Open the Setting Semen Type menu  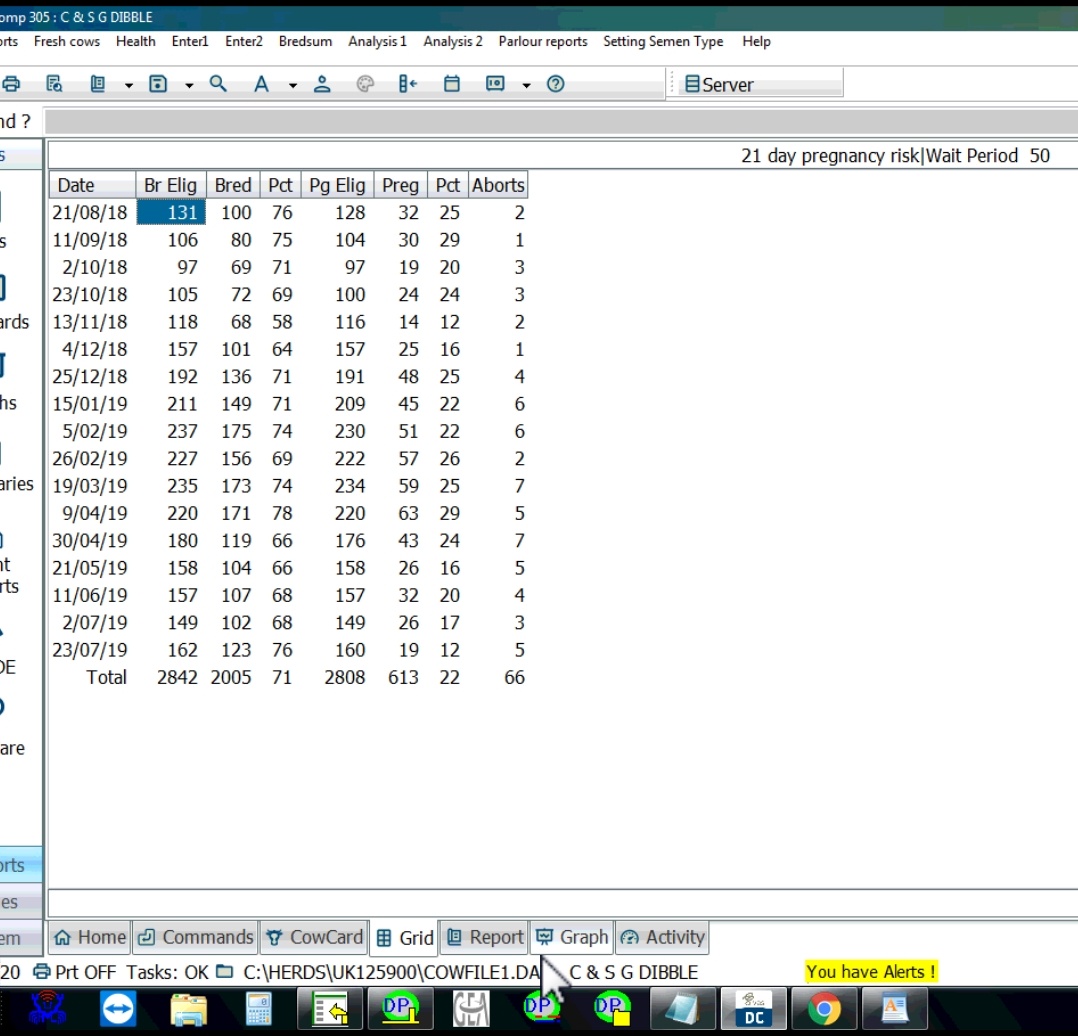[x=663, y=41]
